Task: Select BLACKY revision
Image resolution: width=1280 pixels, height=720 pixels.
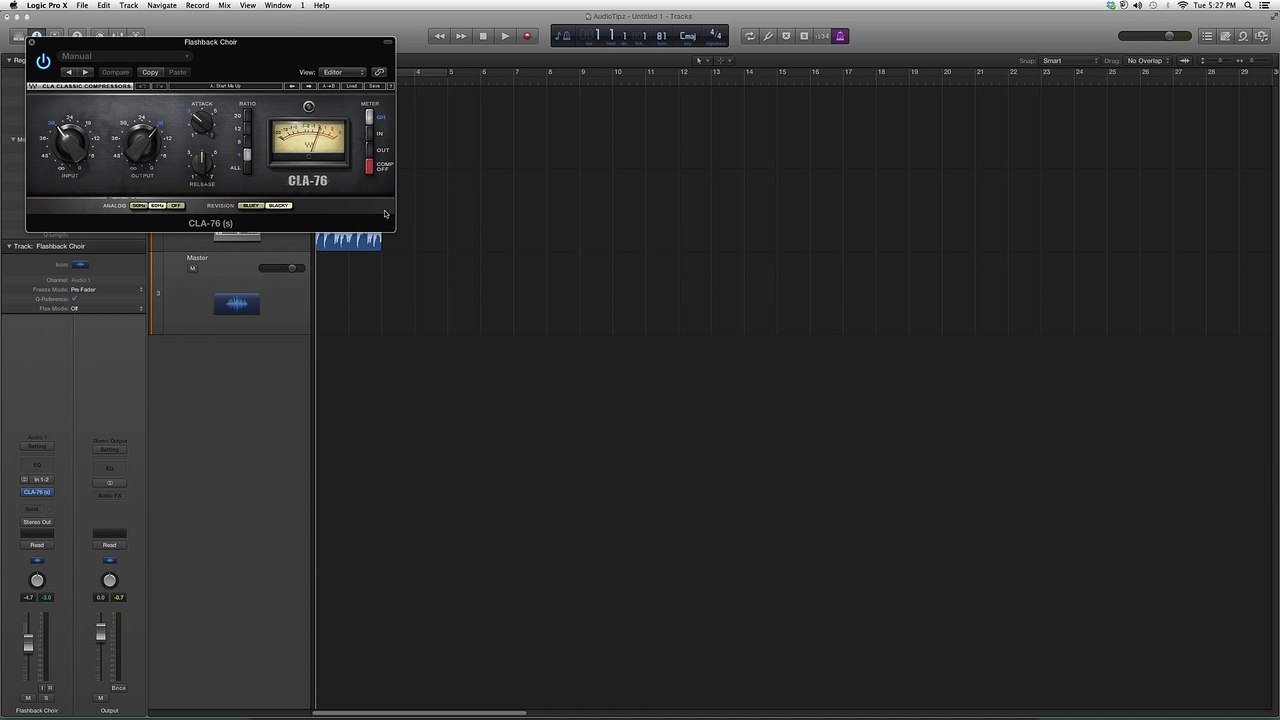Action: (x=279, y=206)
